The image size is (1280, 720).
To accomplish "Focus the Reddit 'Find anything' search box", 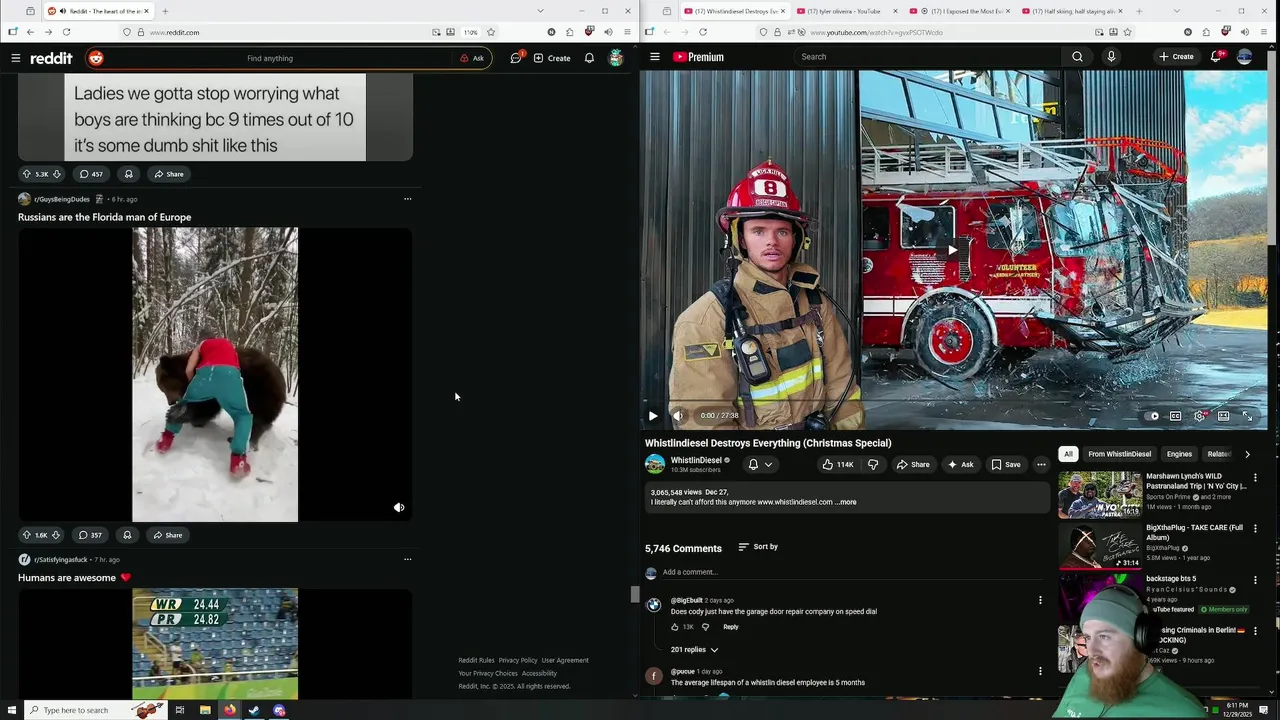I will tap(270, 58).
